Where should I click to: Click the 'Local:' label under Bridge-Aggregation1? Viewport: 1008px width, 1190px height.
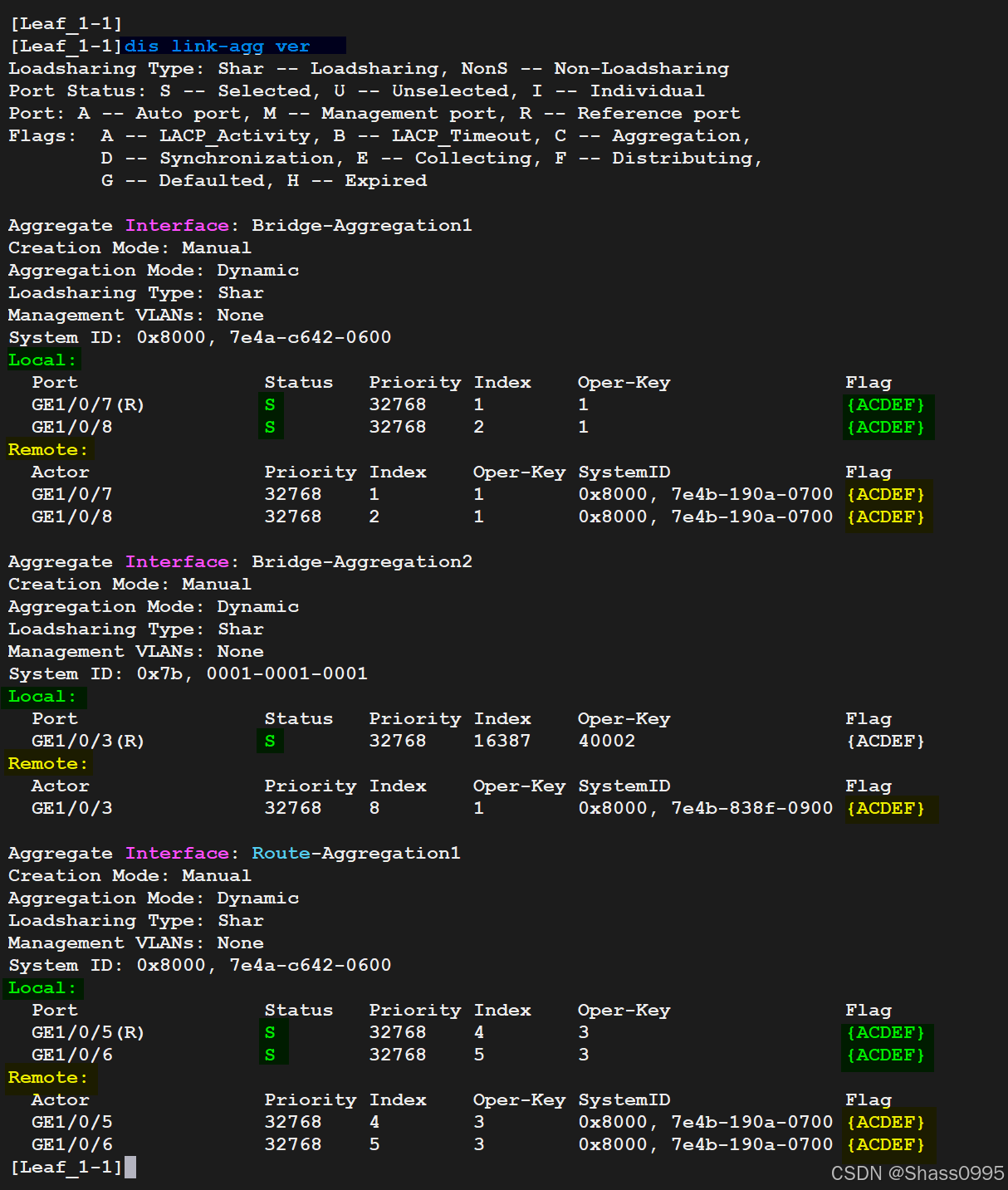(42, 360)
